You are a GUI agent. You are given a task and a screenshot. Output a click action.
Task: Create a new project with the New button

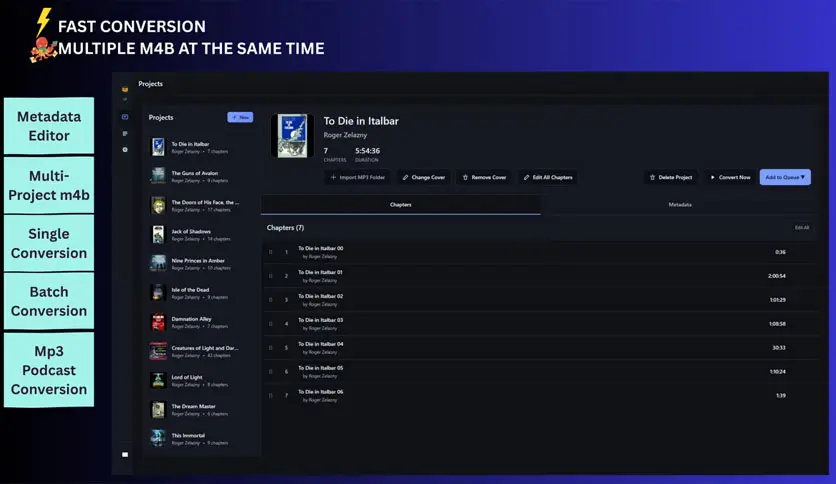240,117
